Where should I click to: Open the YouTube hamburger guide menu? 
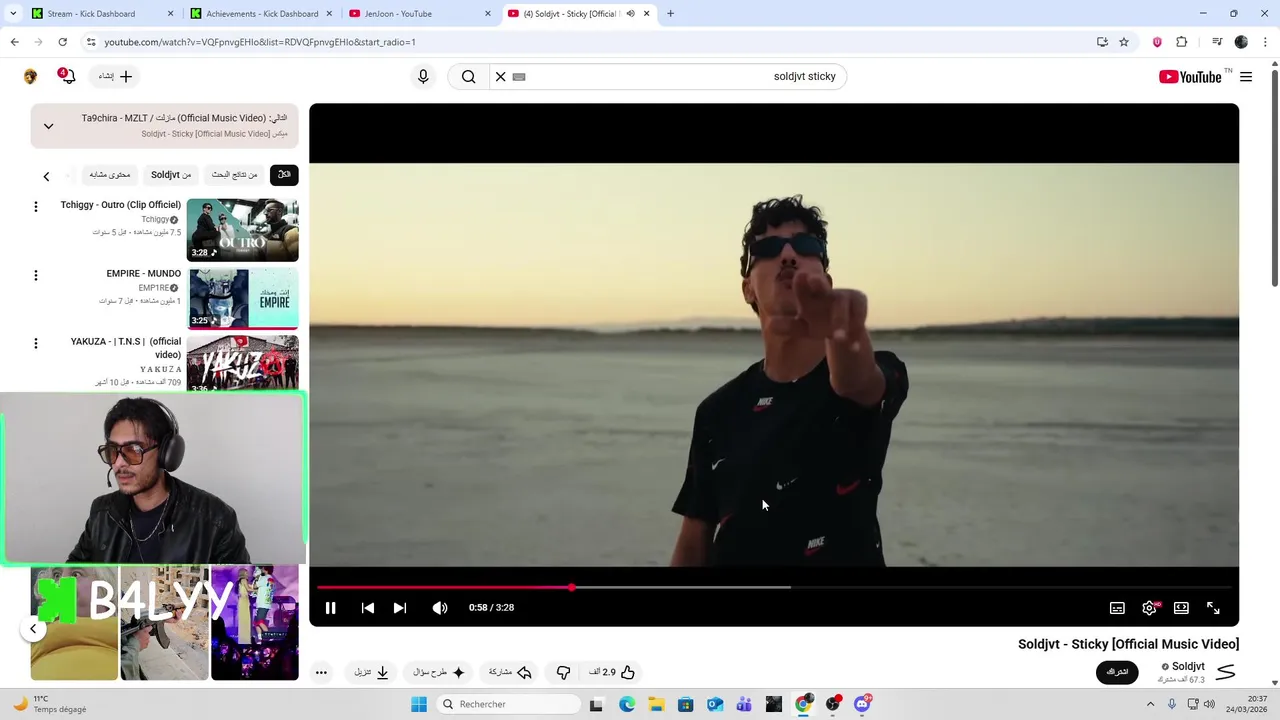[1246, 77]
